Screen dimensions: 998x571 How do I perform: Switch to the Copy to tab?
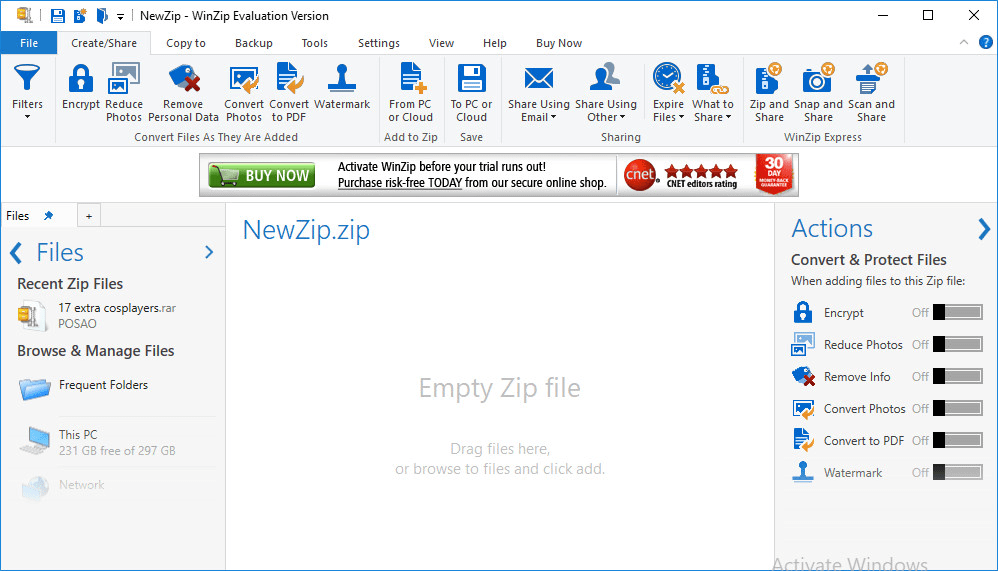point(186,43)
